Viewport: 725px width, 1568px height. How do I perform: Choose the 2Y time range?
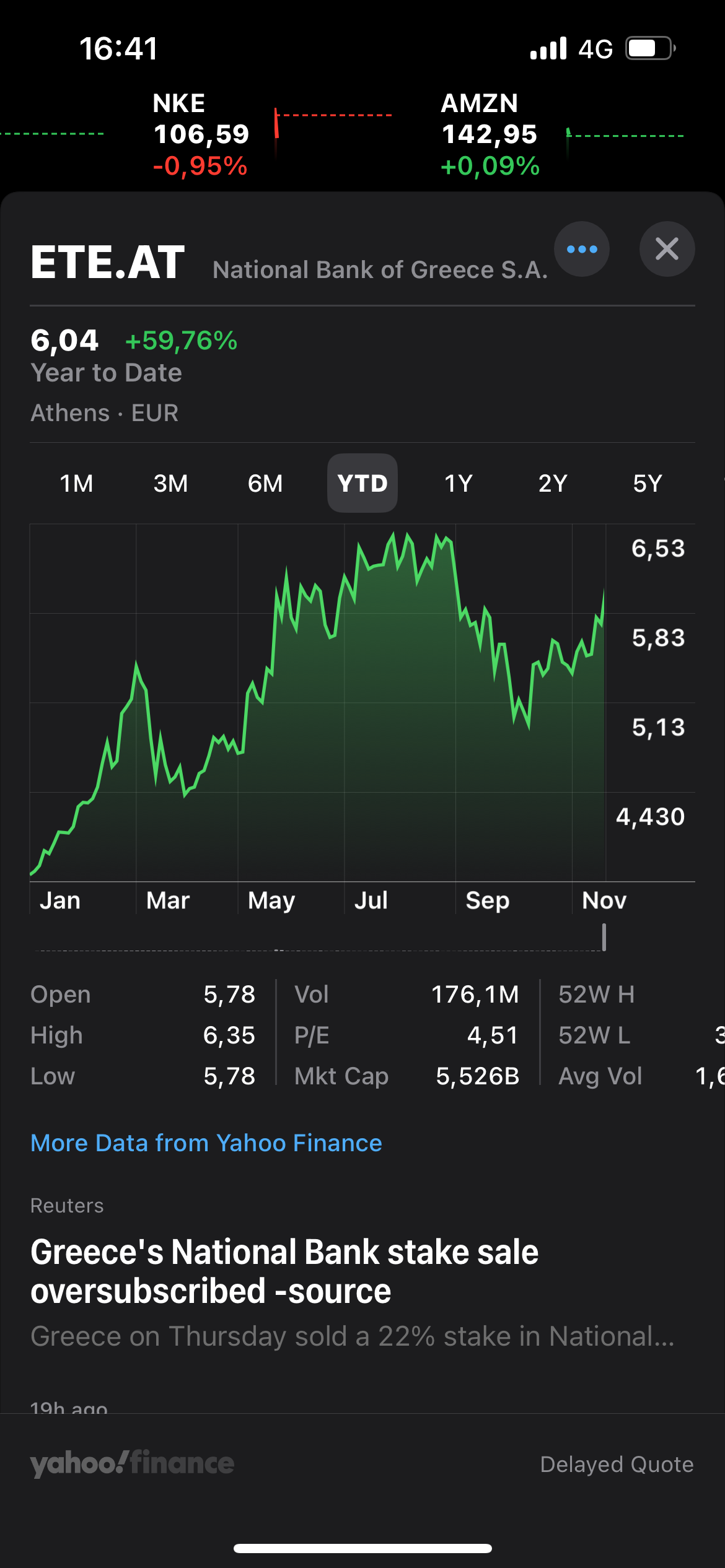click(553, 483)
